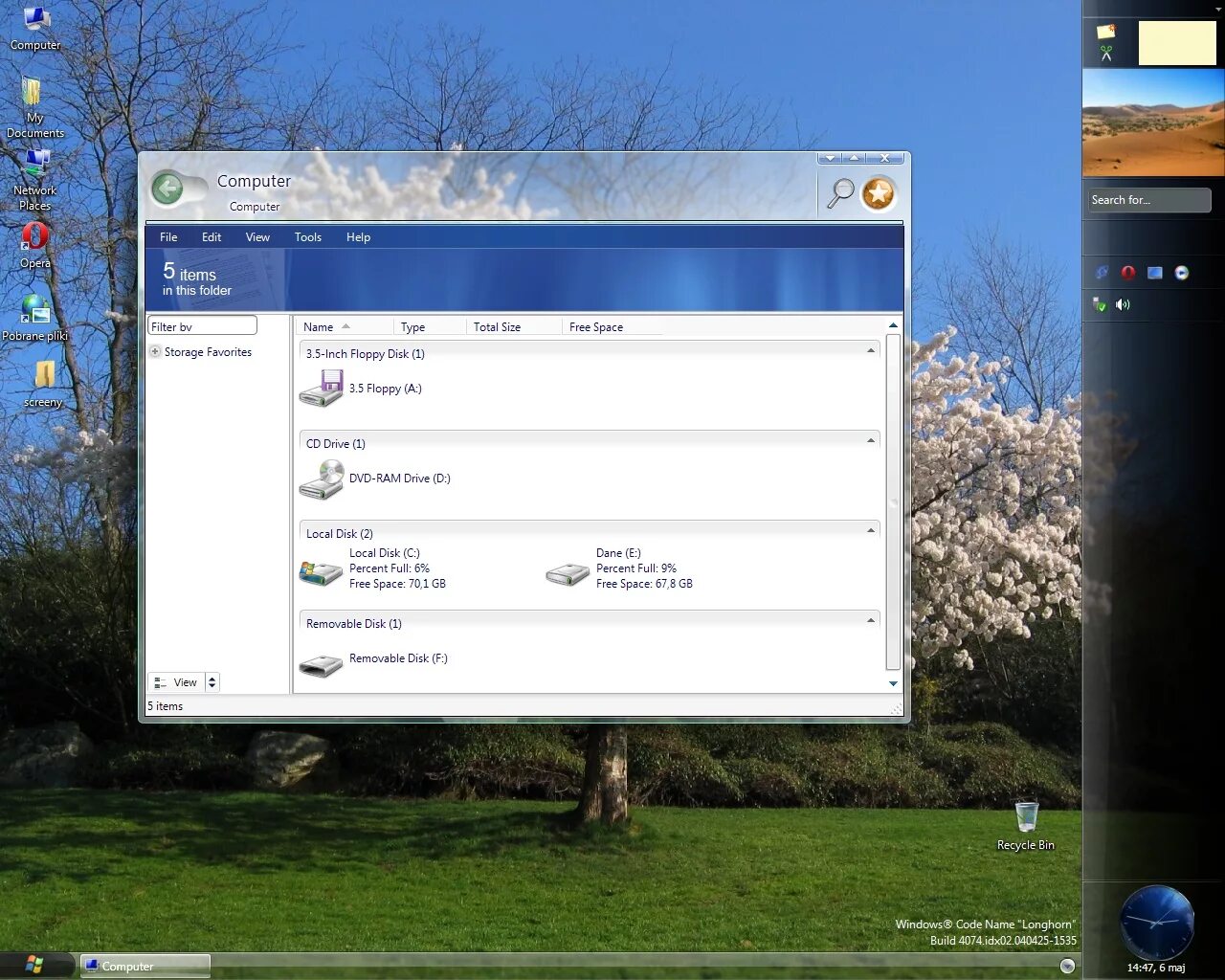Click the volume speaker tray icon
This screenshot has height=980, width=1225.
coord(1123,304)
